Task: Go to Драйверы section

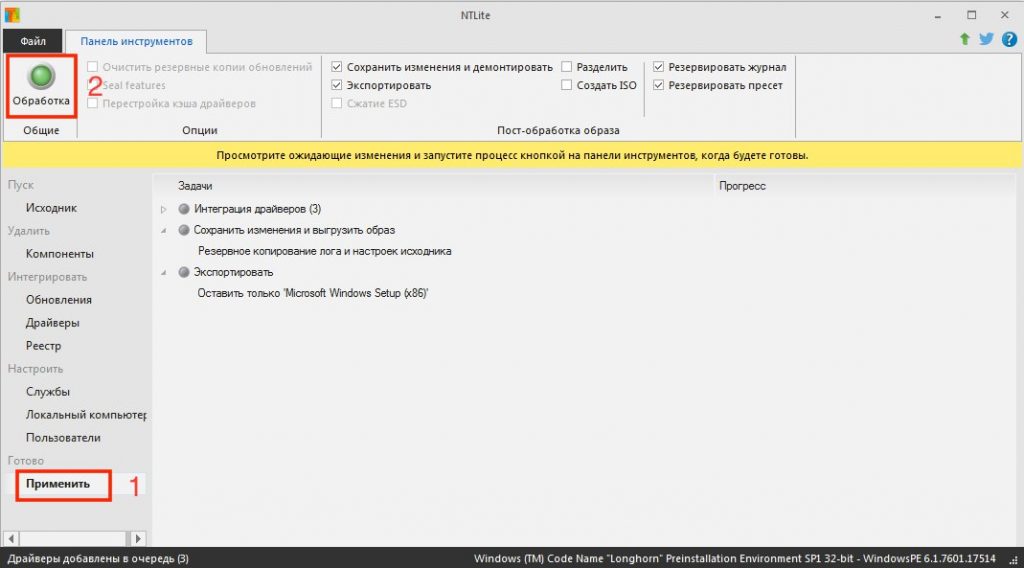Action: pos(52,323)
